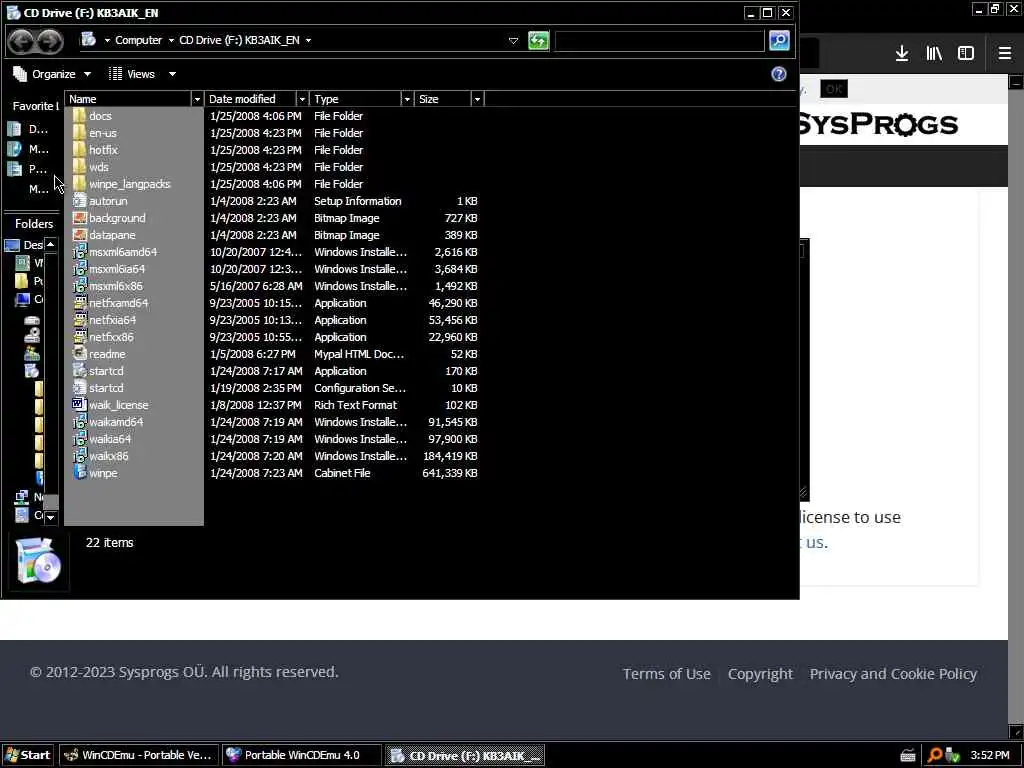Click the Forward navigation arrow
Screen dimensions: 1024x768
tap(50, 41)
